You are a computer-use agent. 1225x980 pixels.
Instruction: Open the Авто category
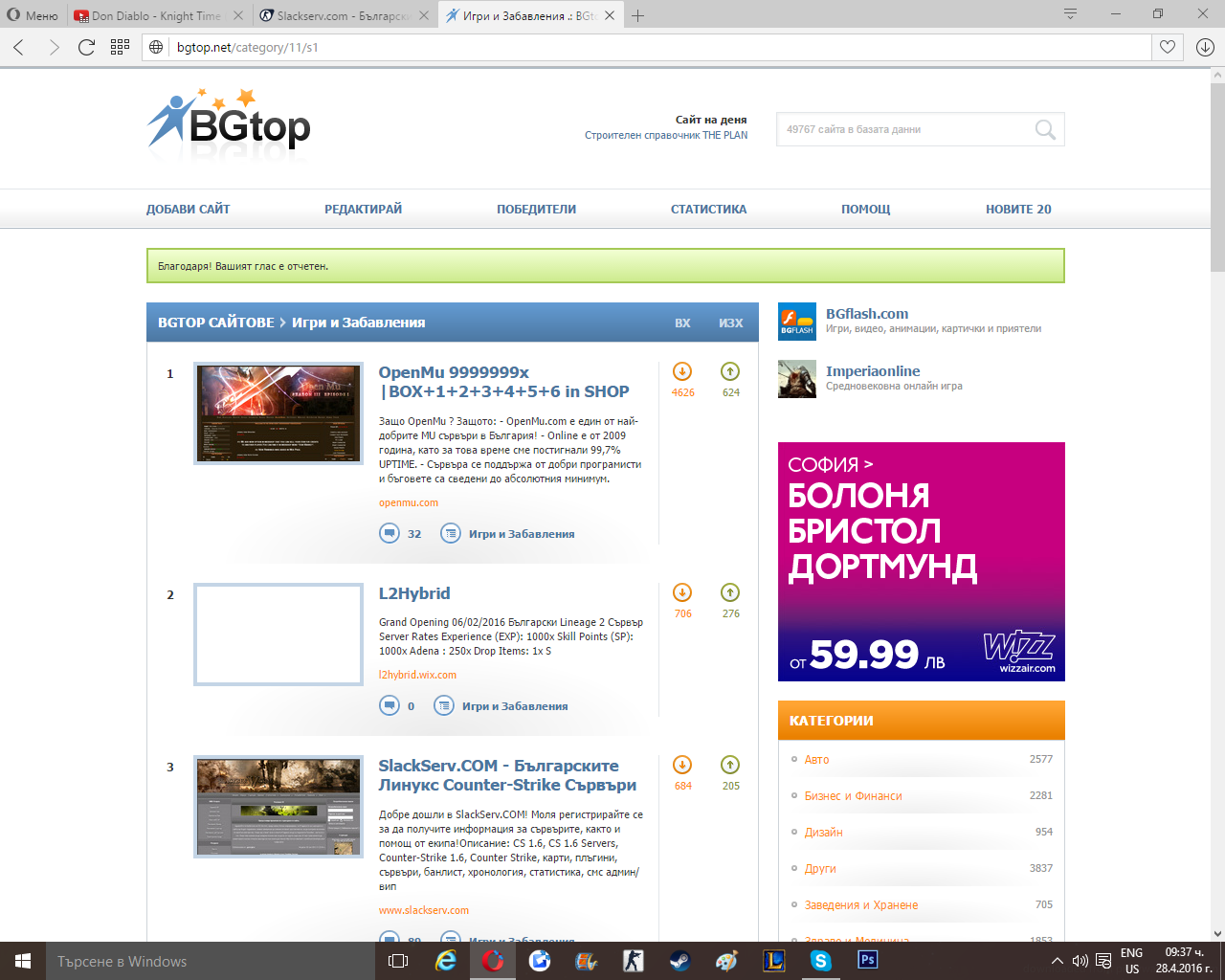pyautogui.click(x=816, y=759)
